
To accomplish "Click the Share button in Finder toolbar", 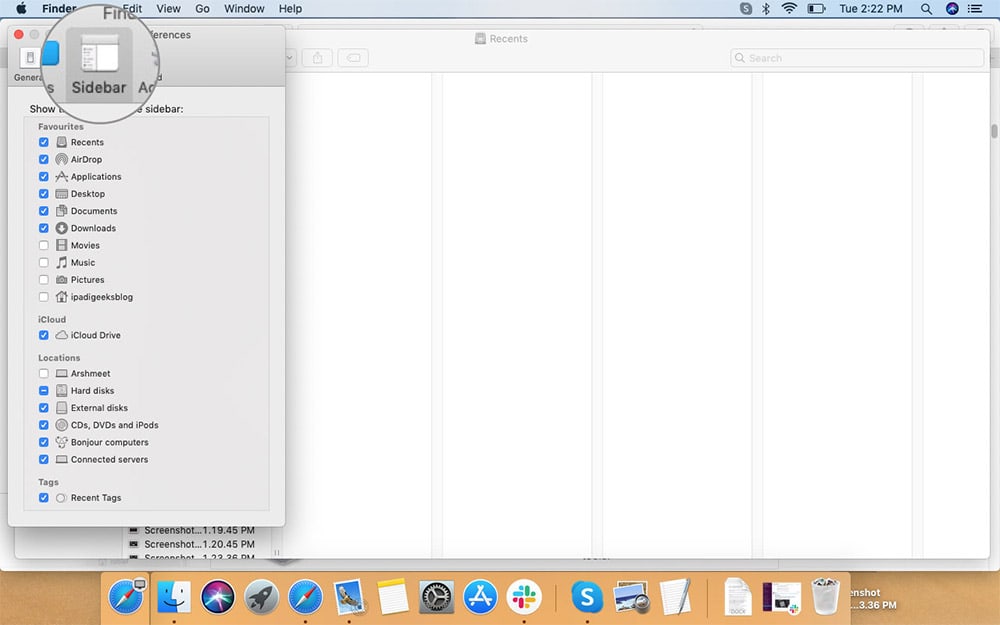I will pyautogui.click(x=317, y=58).
